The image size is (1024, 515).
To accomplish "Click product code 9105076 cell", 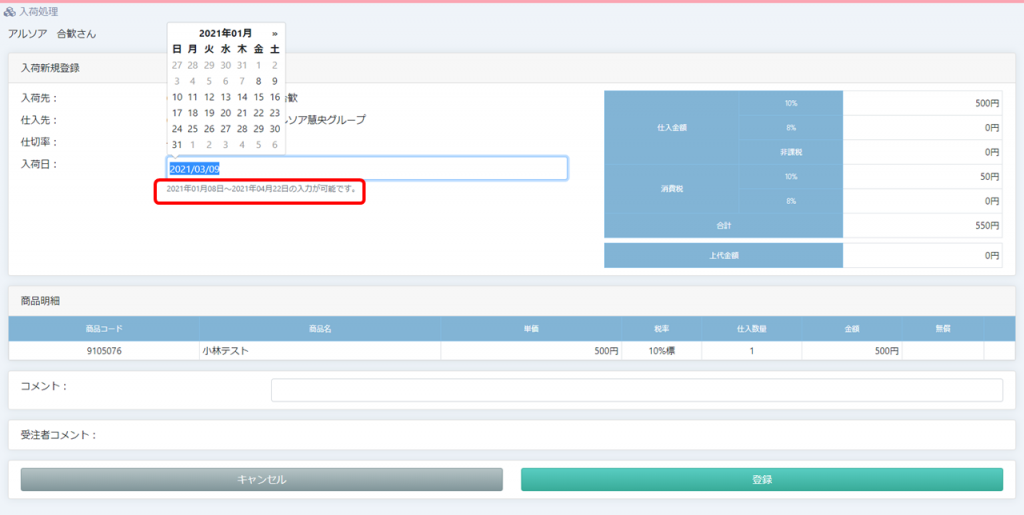I will pos(104,351).
